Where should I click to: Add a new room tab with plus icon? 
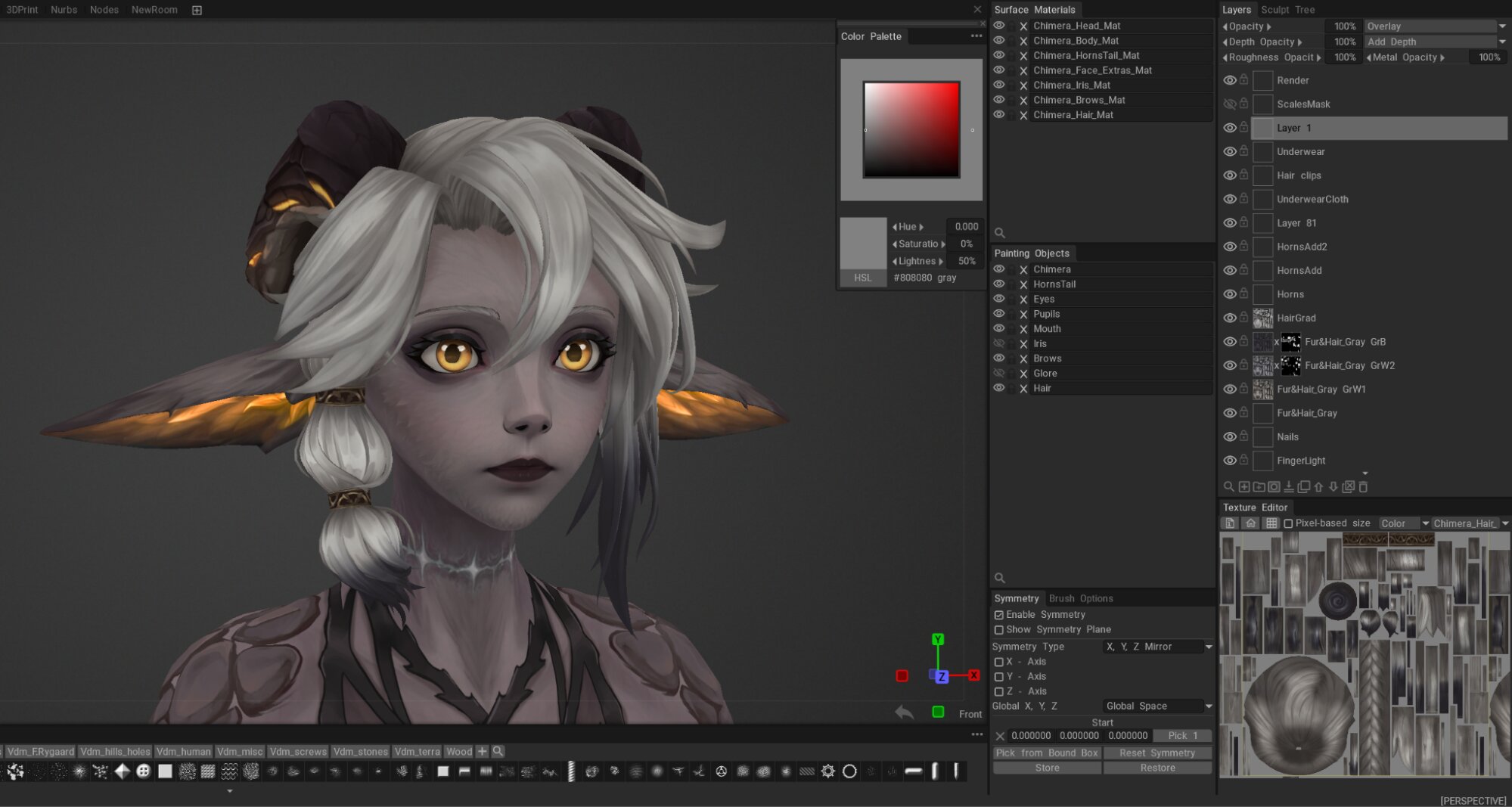click(x=197, y=10)
